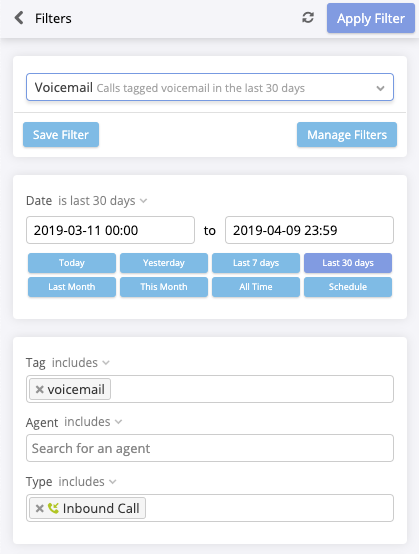The width and height of the screenshot is (419, 554).
Task: Select the Today date preset
Action: (x=72, y=263)
